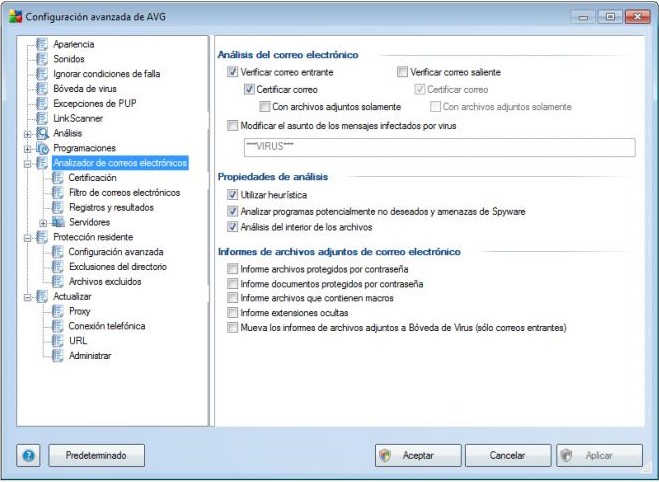This screenshot has height=482, width=659.
Task: Click the Archivos excluidos icon
Action: point(58,282)
